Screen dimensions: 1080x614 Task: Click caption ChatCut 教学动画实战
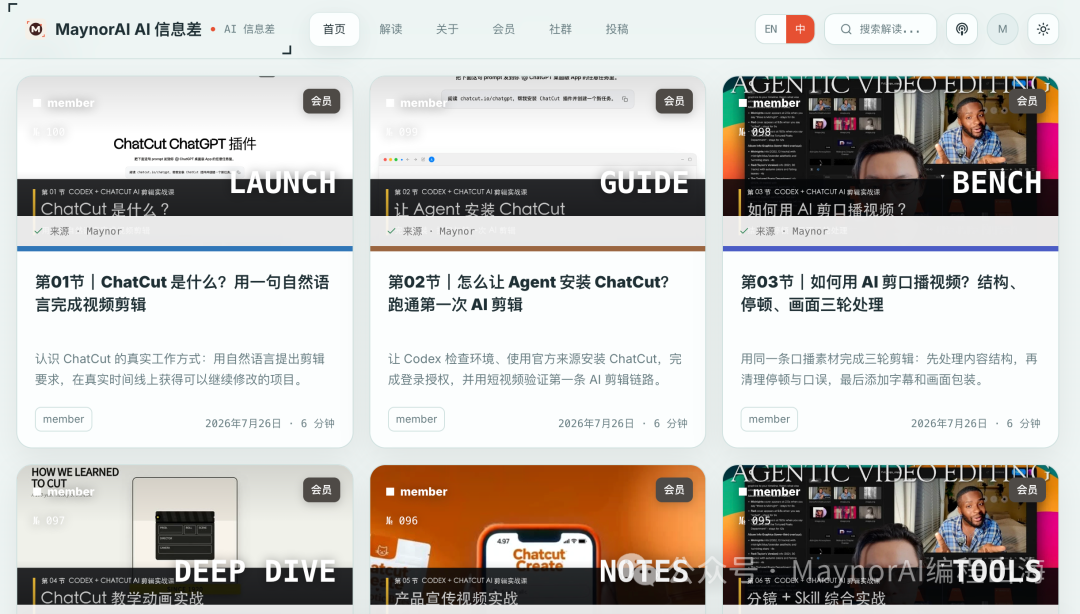pos(122,597)
